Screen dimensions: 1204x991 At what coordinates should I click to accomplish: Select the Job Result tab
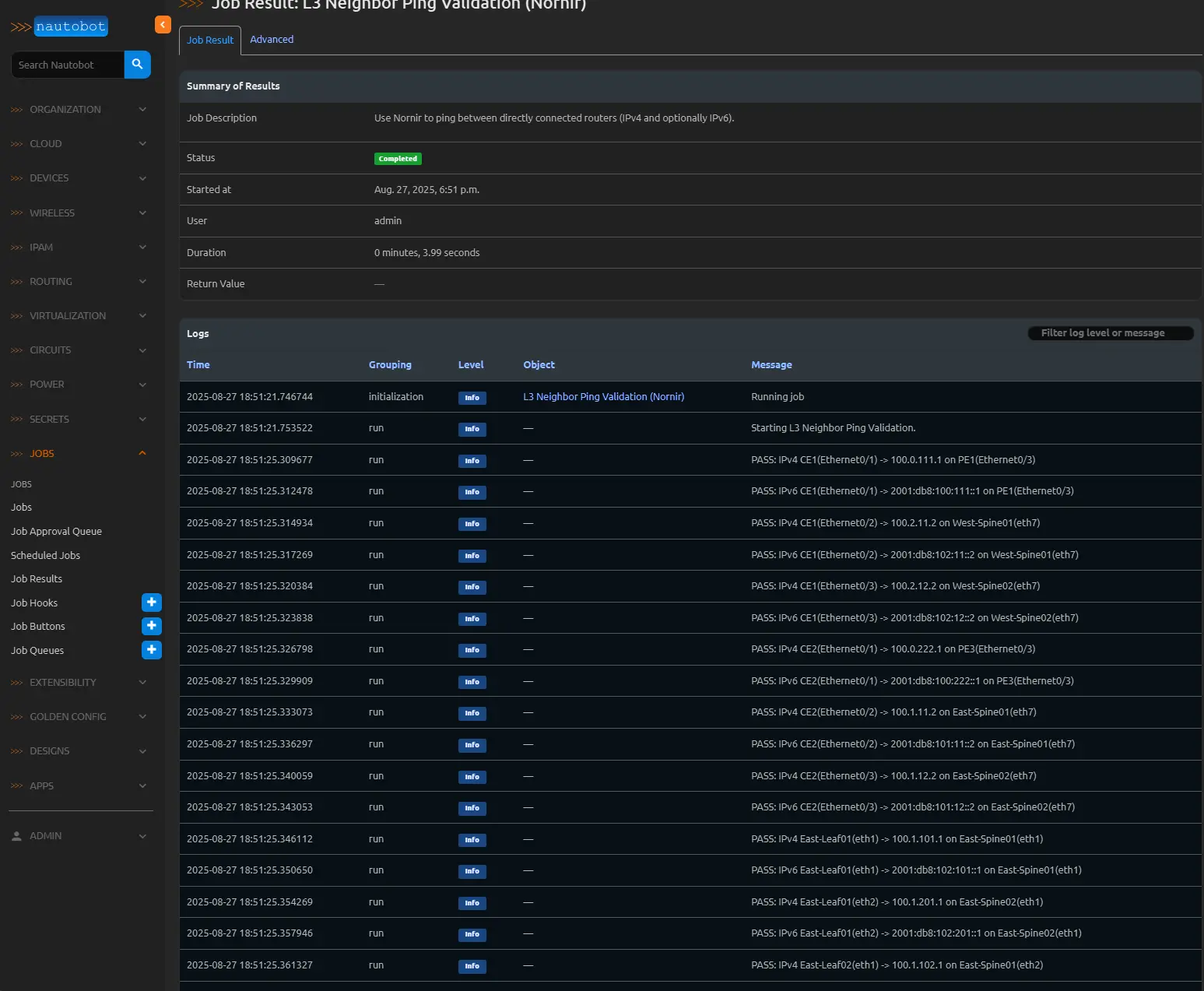pos(210,40)
